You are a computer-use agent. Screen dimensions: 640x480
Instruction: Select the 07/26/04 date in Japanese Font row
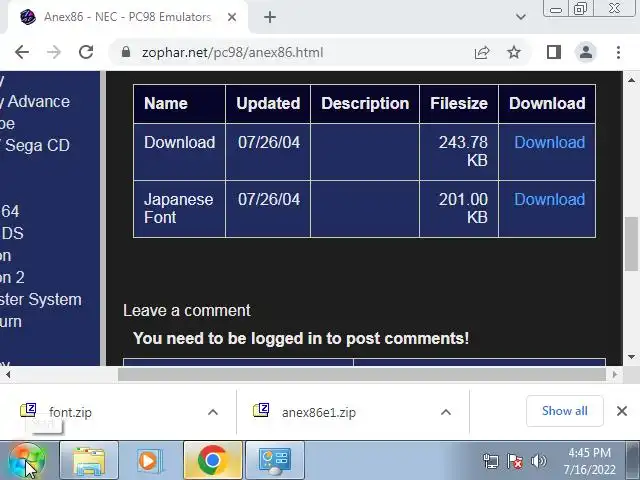pos(269,200)
